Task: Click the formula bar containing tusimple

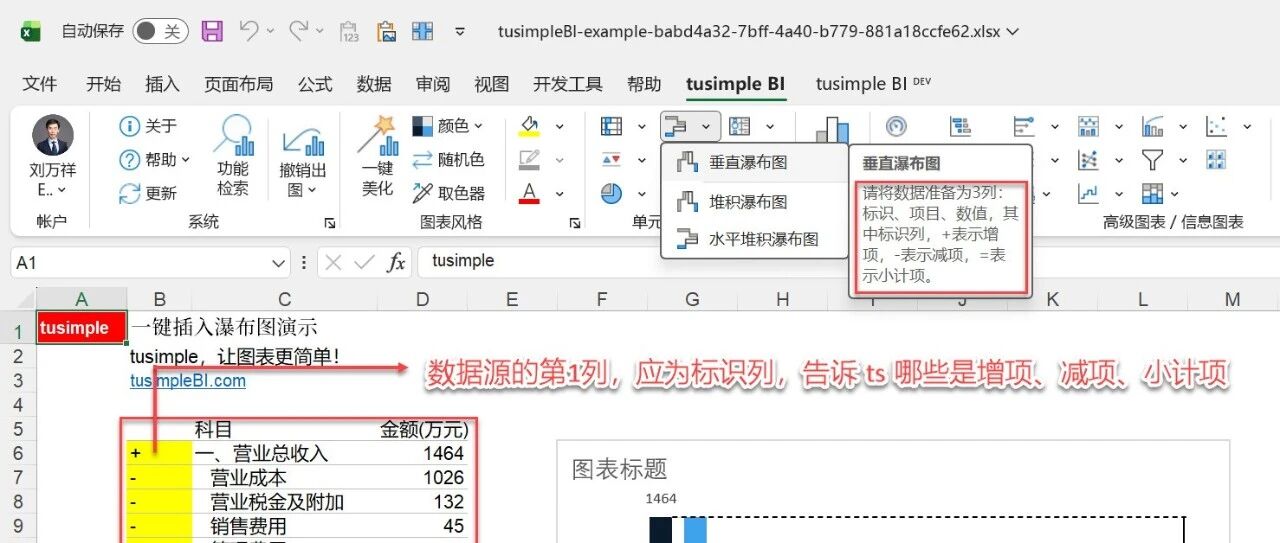Action: [848, 261]
